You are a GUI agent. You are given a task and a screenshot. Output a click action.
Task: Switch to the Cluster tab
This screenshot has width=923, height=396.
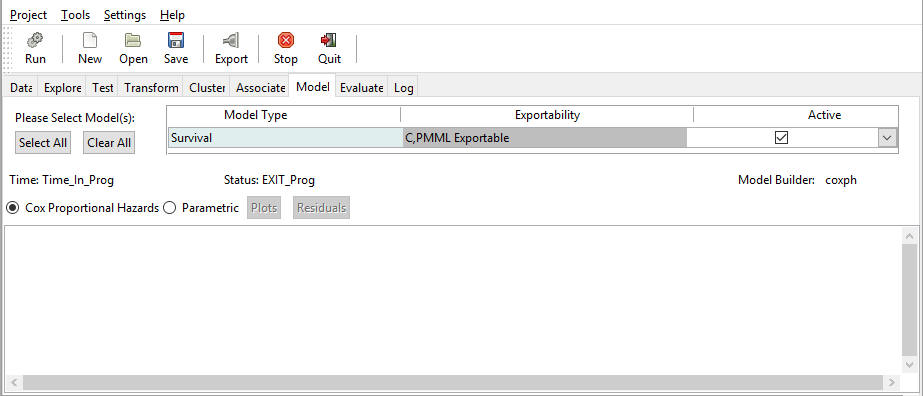pos(207,88)
